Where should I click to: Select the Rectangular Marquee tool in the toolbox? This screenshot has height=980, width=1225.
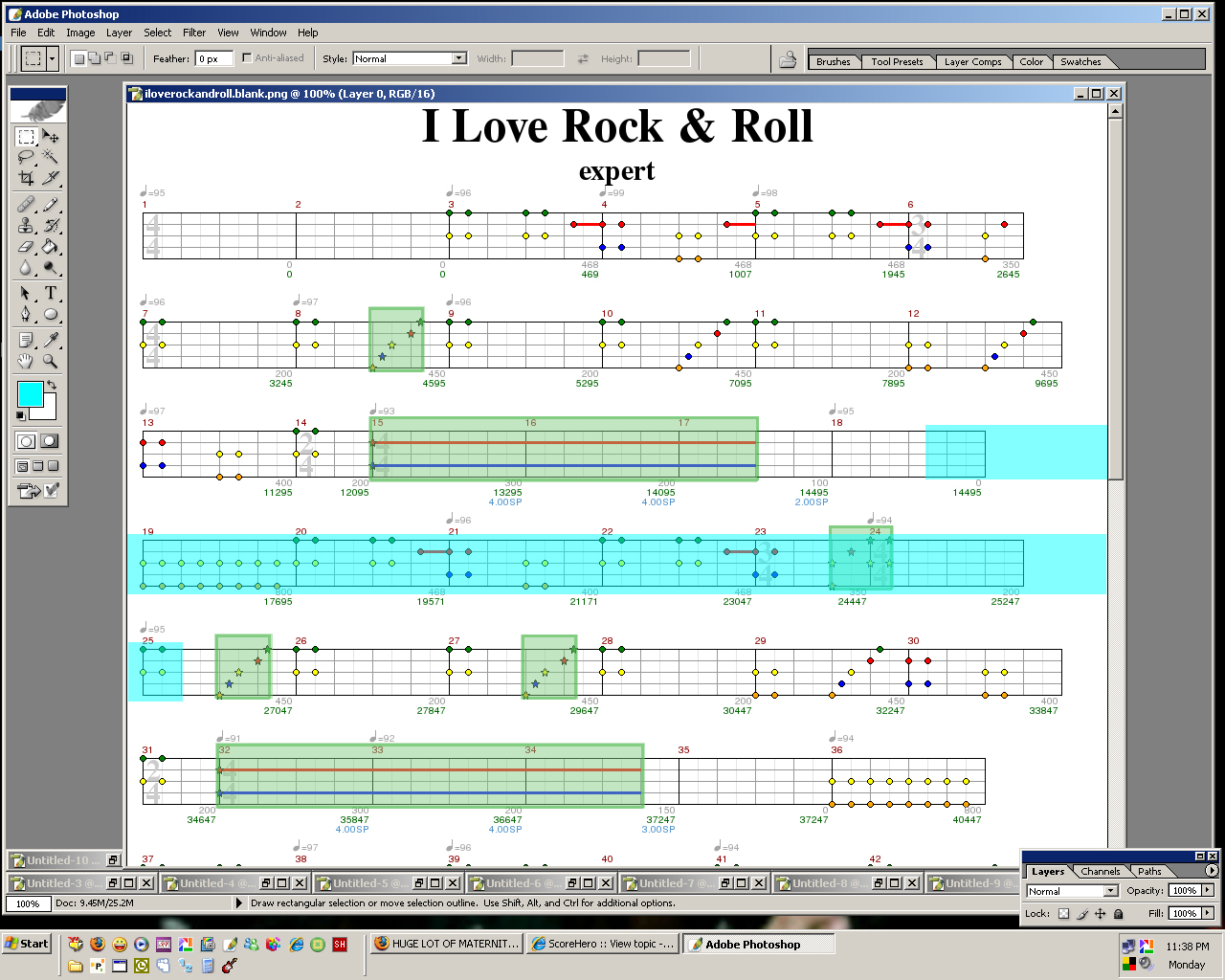(x=26, y=137)
